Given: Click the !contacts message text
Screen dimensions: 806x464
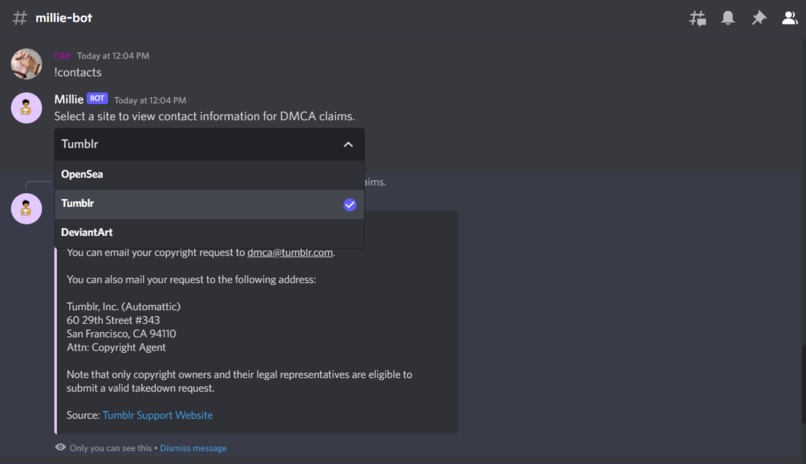Looking at the screenshot, I should 78,72.
